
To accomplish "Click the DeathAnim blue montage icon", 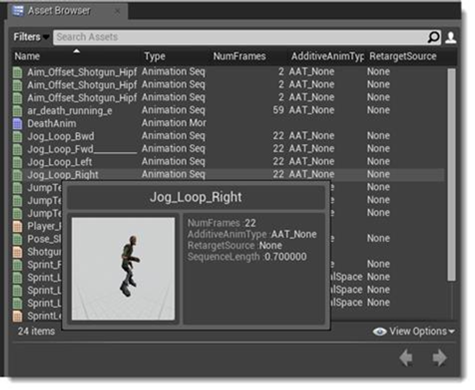I will pos(17,124).
